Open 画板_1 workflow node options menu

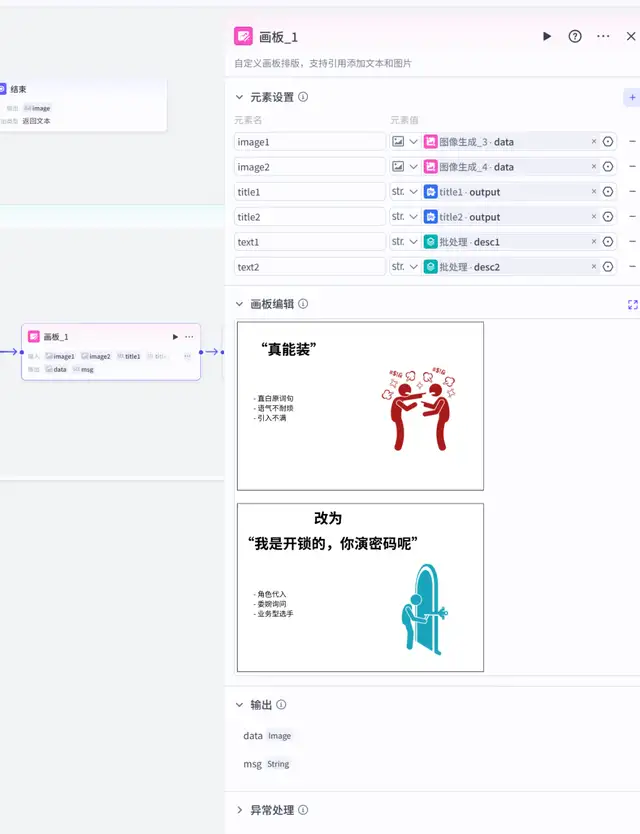coord(189,337)
